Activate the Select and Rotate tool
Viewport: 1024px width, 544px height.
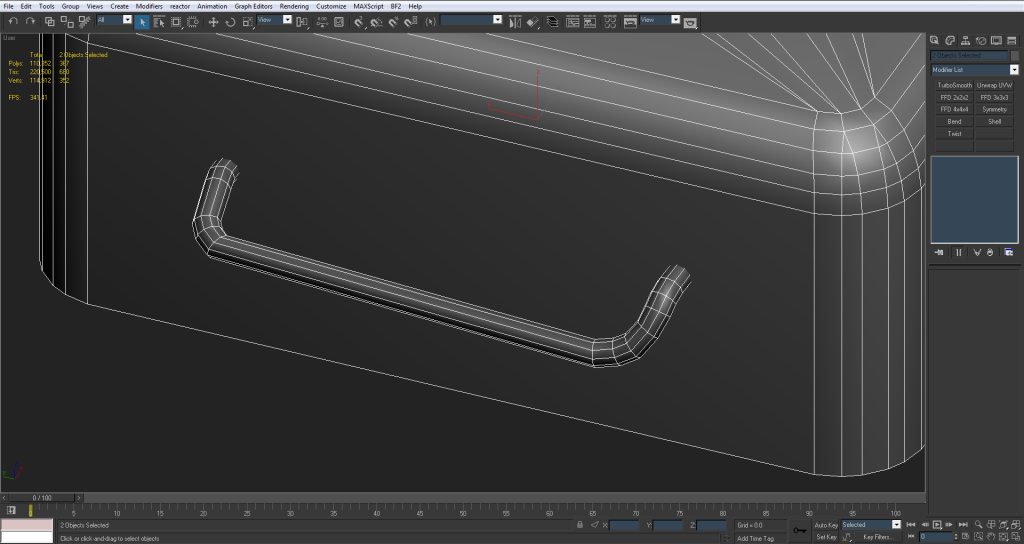point(231,20)
